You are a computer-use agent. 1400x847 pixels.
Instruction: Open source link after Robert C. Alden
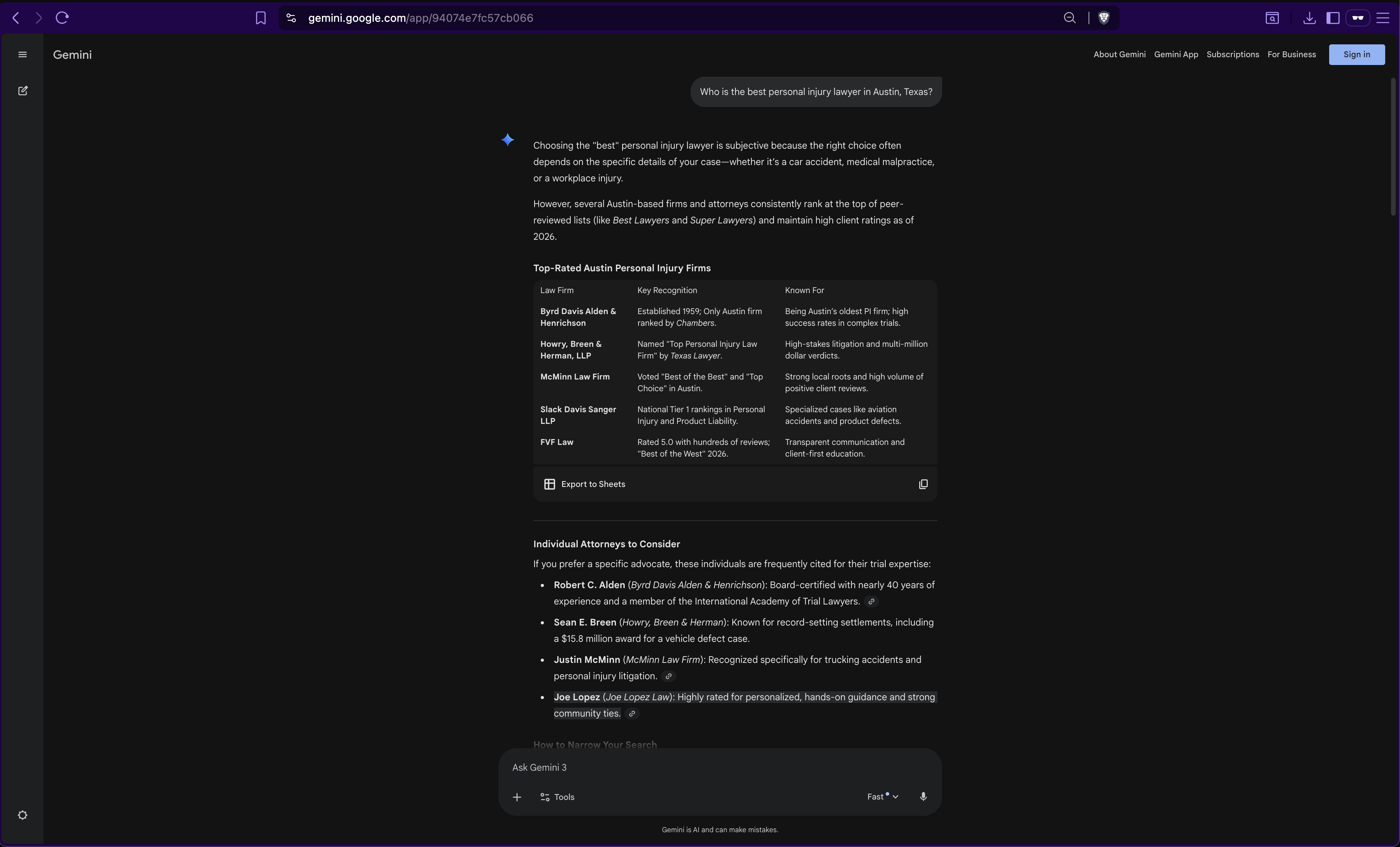point(871,602)
